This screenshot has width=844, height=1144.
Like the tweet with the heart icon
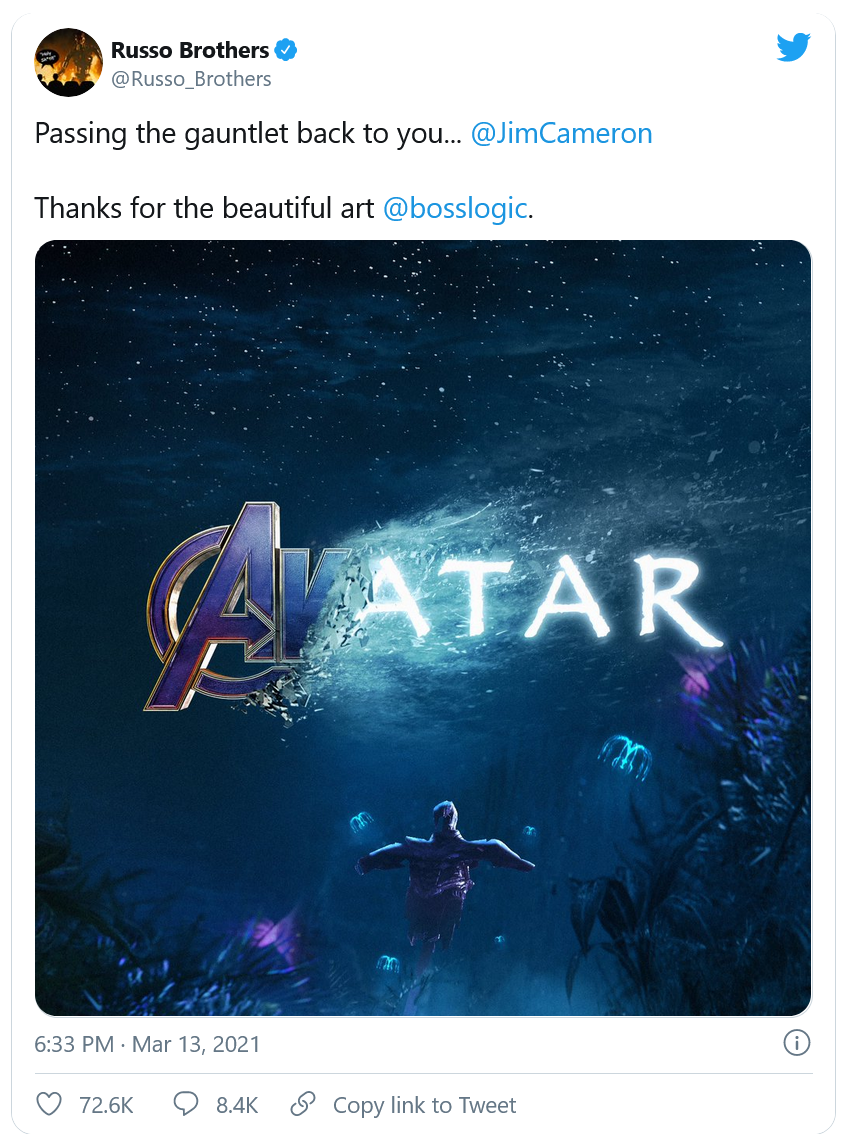tap(49, 1104)
